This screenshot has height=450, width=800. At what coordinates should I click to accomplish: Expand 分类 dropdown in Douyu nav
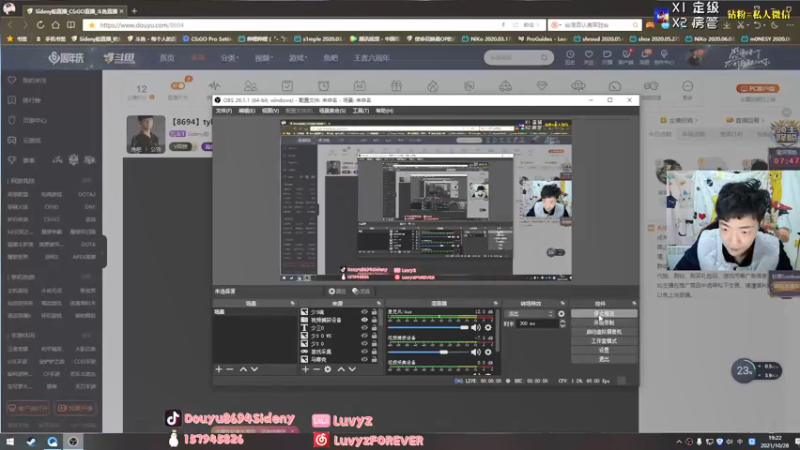click(x=230, y=58)
